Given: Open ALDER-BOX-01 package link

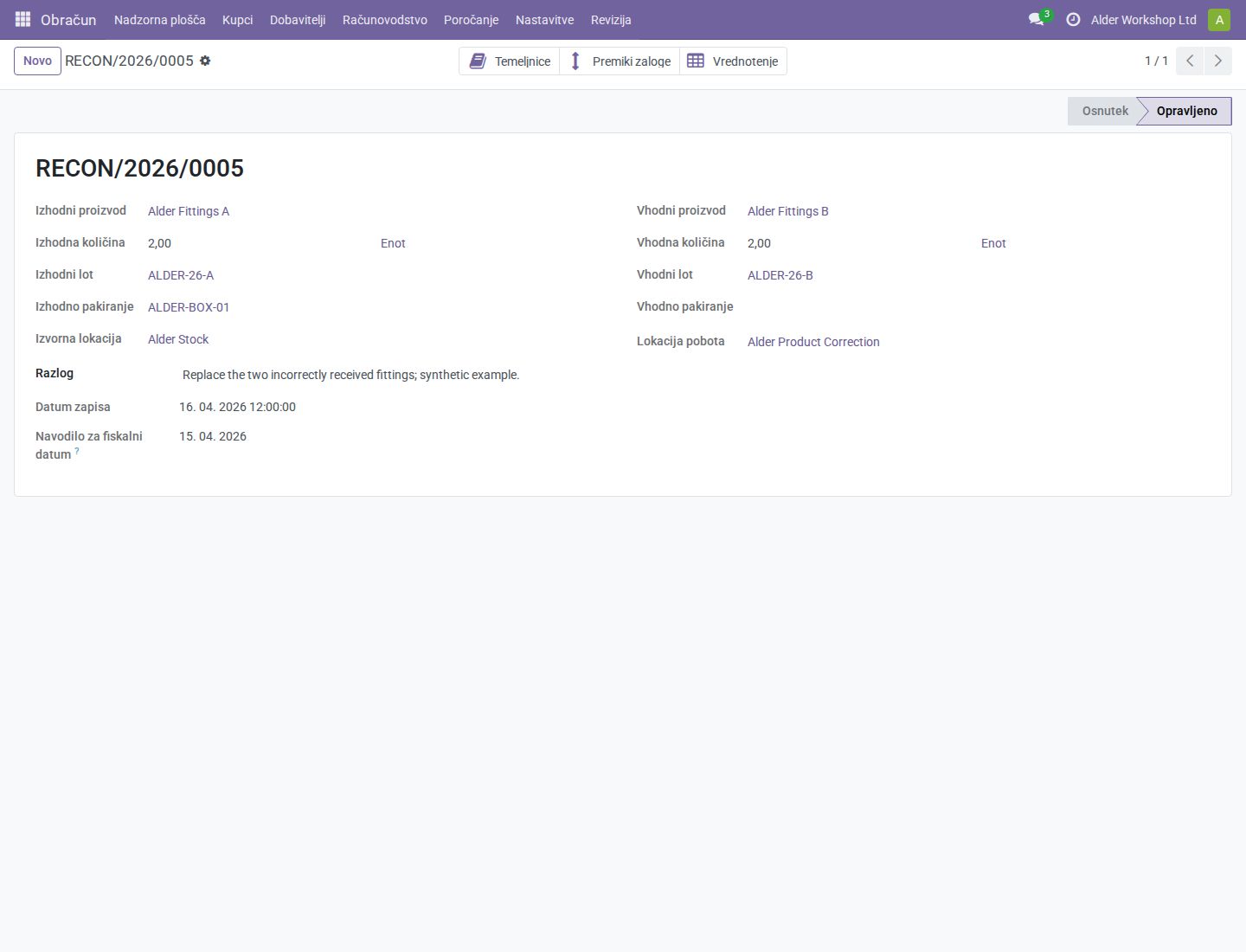Looking at the screenshot, I should click(189, 307).
